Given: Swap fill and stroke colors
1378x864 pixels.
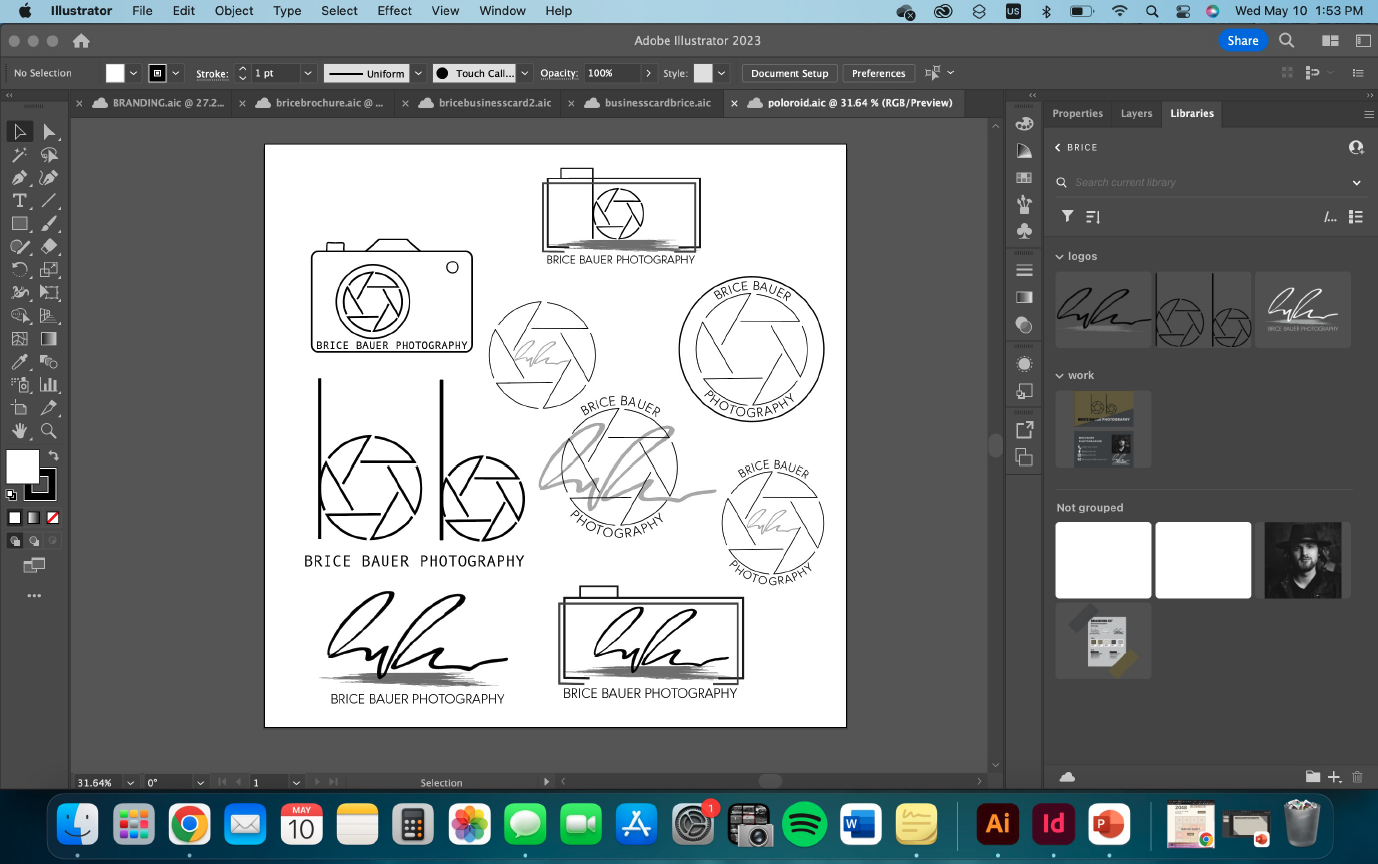Looking at the screenshot, I should (x=53, y=456).
